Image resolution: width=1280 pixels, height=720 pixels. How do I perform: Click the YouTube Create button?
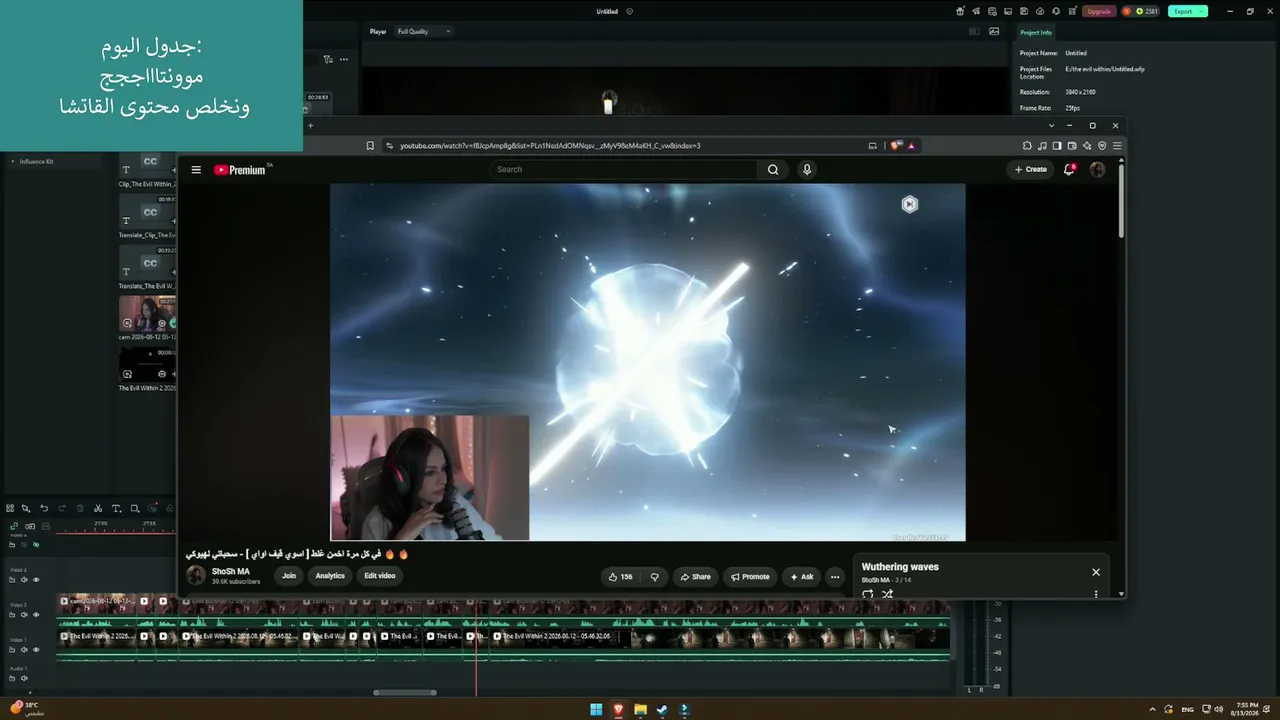(1031, 170)
